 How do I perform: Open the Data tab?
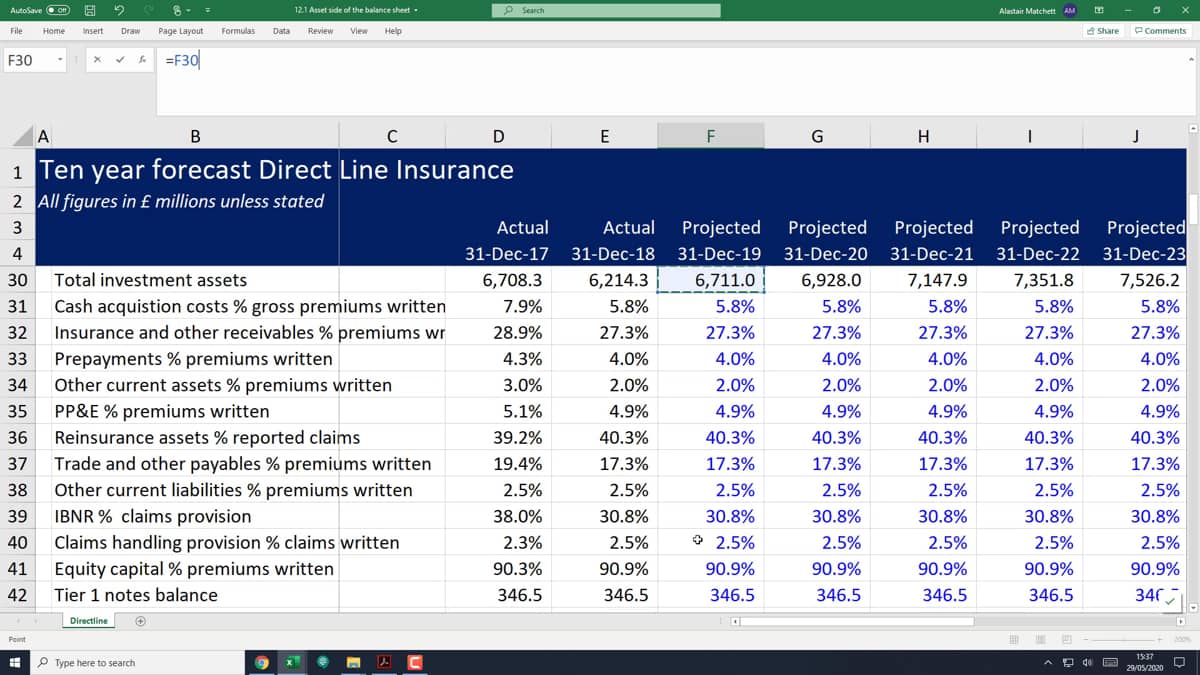[282, 31]
